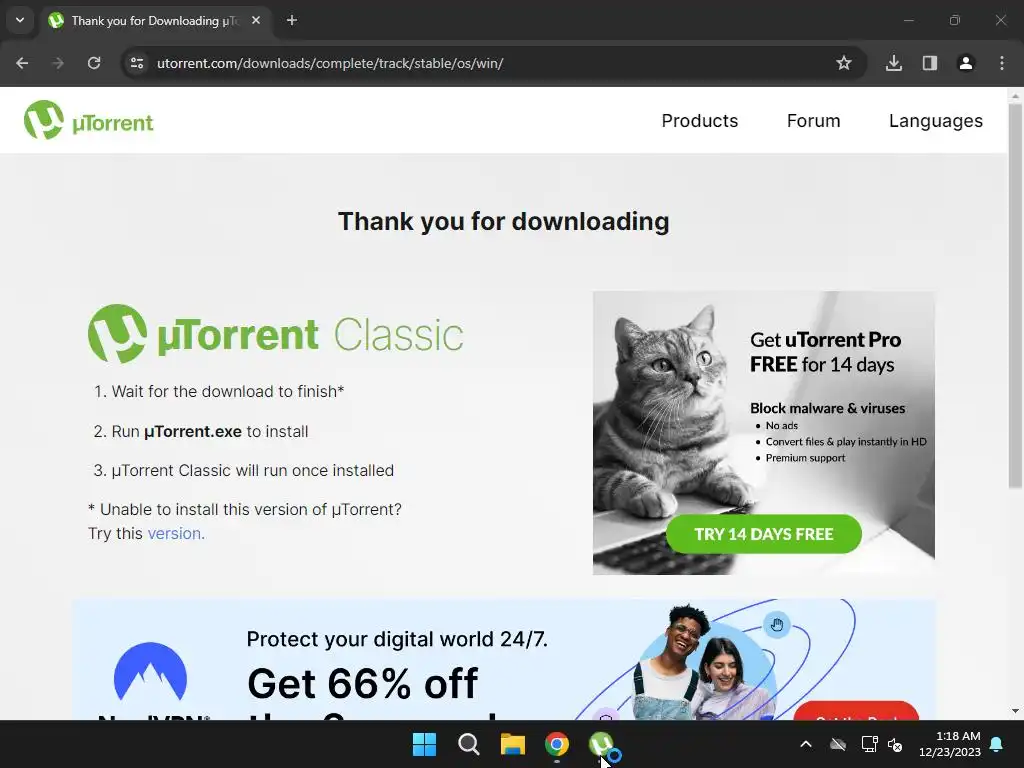Viewport: 1024px width, 768px height.
Task: Open File Explorer from the taskbar
Action: click(513, 744)
